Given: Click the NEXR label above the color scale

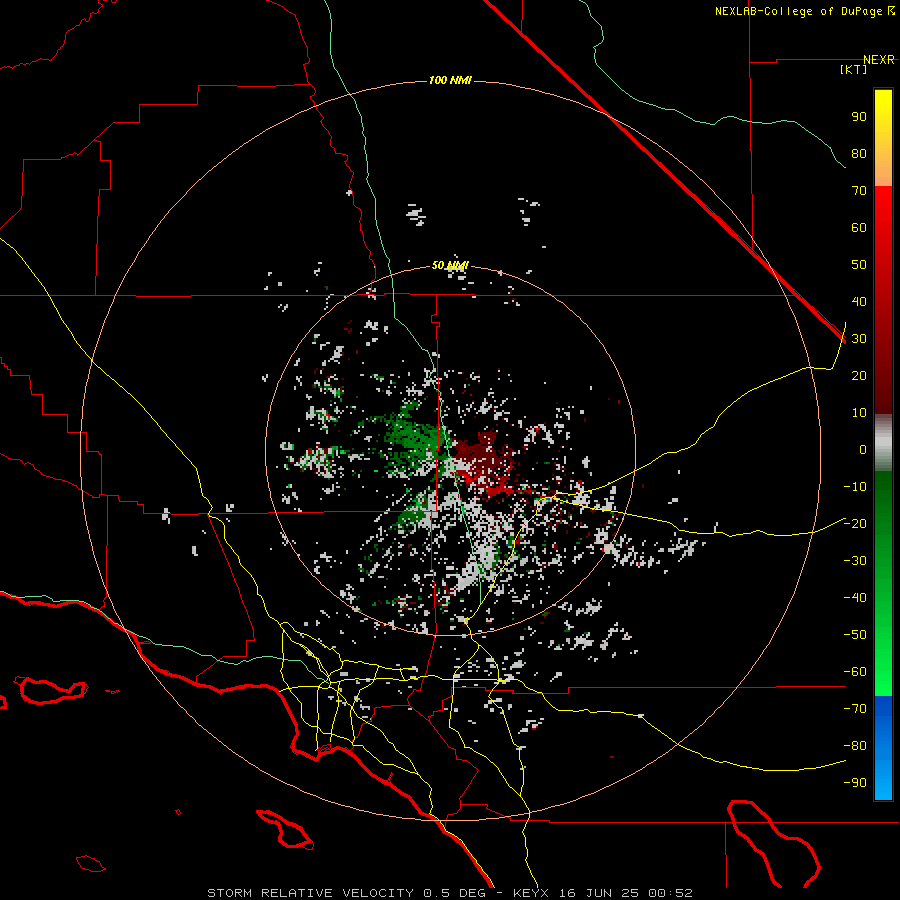Looking at the screenshot, I should coord(879,60).
